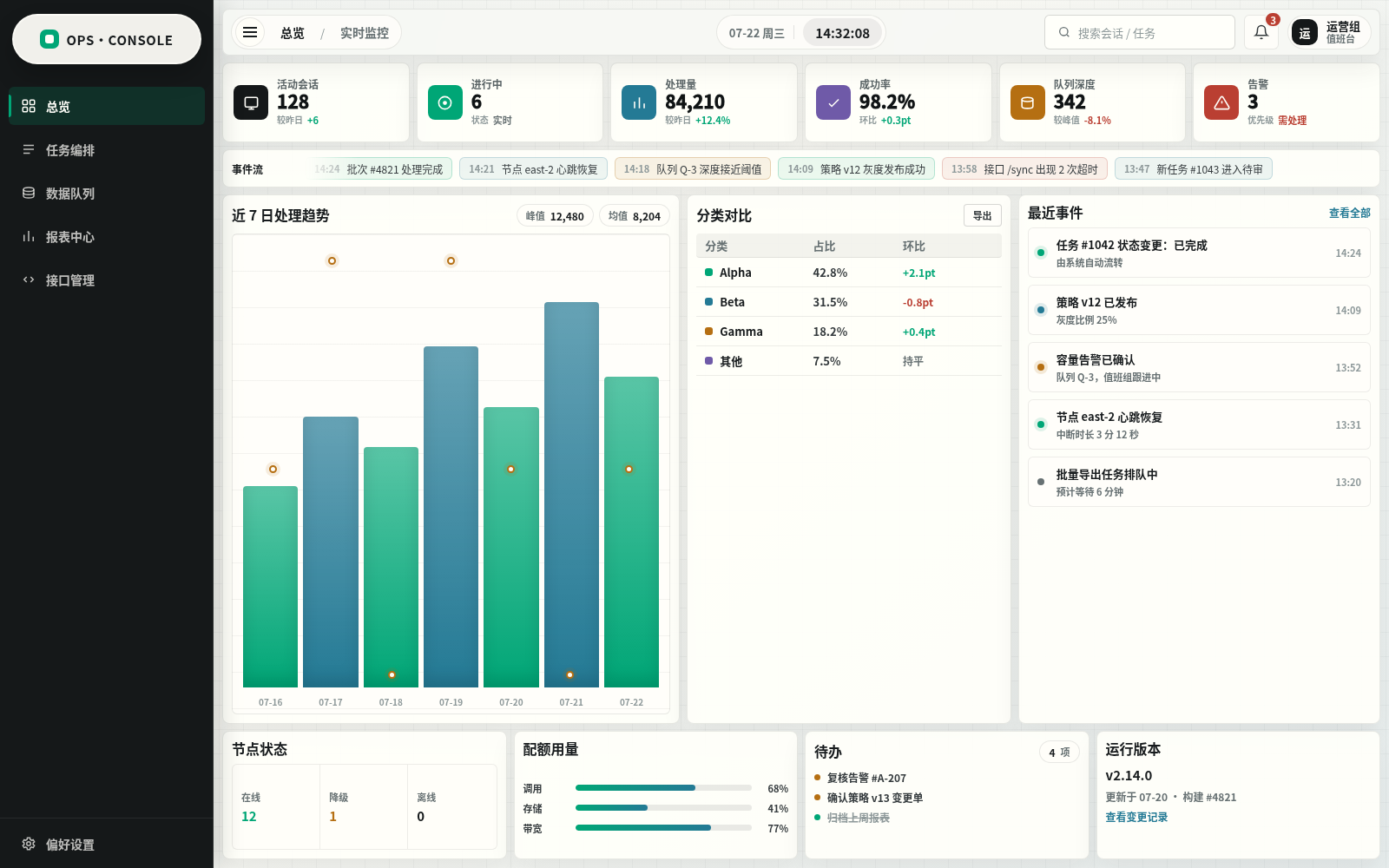The image size is (1389, 868).
Task: Click the 导出 button
Action: click(983, 215)
